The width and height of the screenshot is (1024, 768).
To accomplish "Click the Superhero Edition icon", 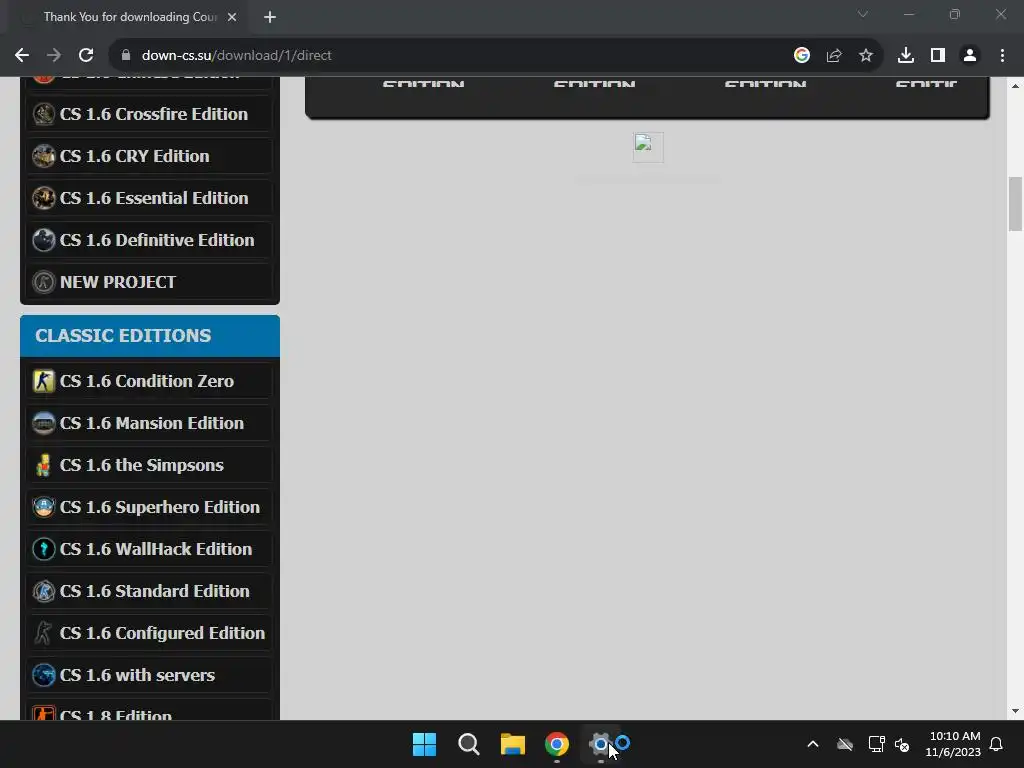I will click(x=44, y=507).
